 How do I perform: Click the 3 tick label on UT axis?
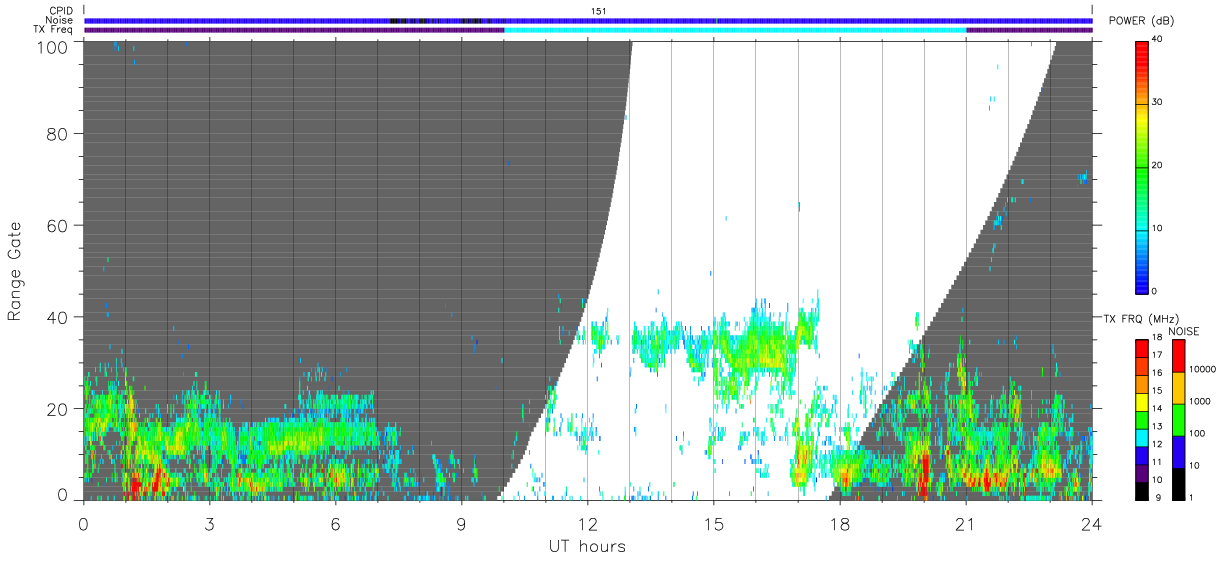click(209, 523)
